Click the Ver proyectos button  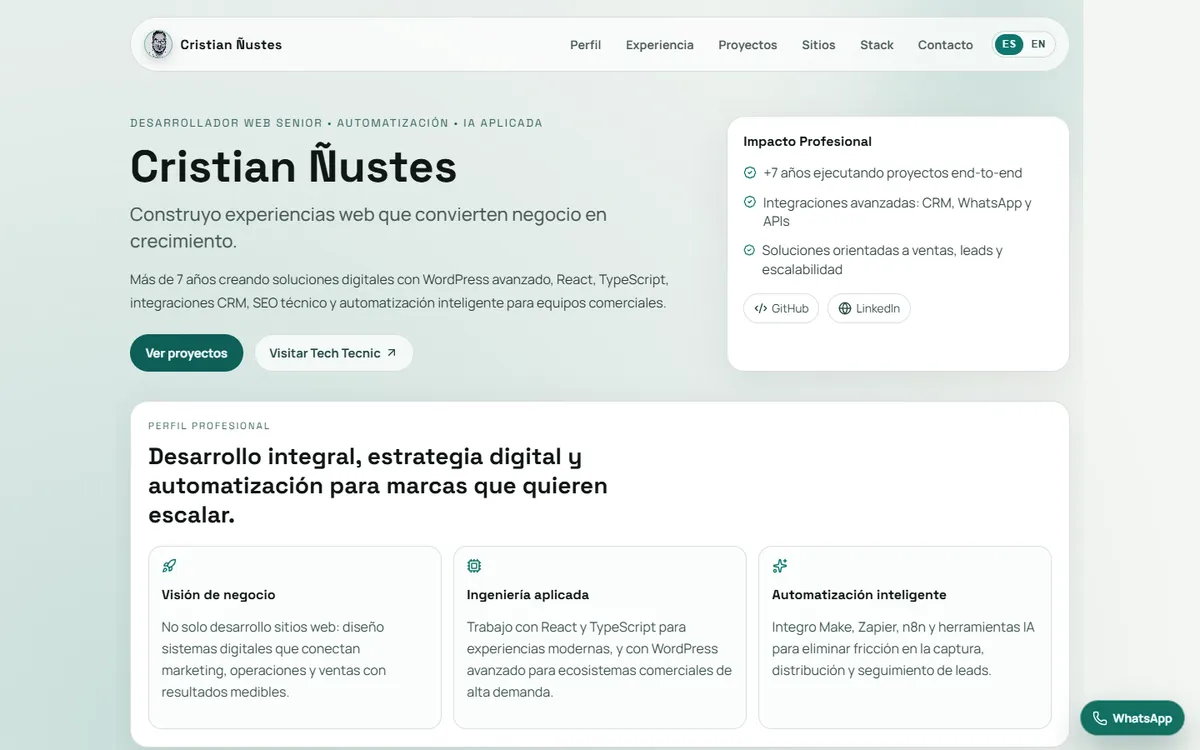pos(187,353)
